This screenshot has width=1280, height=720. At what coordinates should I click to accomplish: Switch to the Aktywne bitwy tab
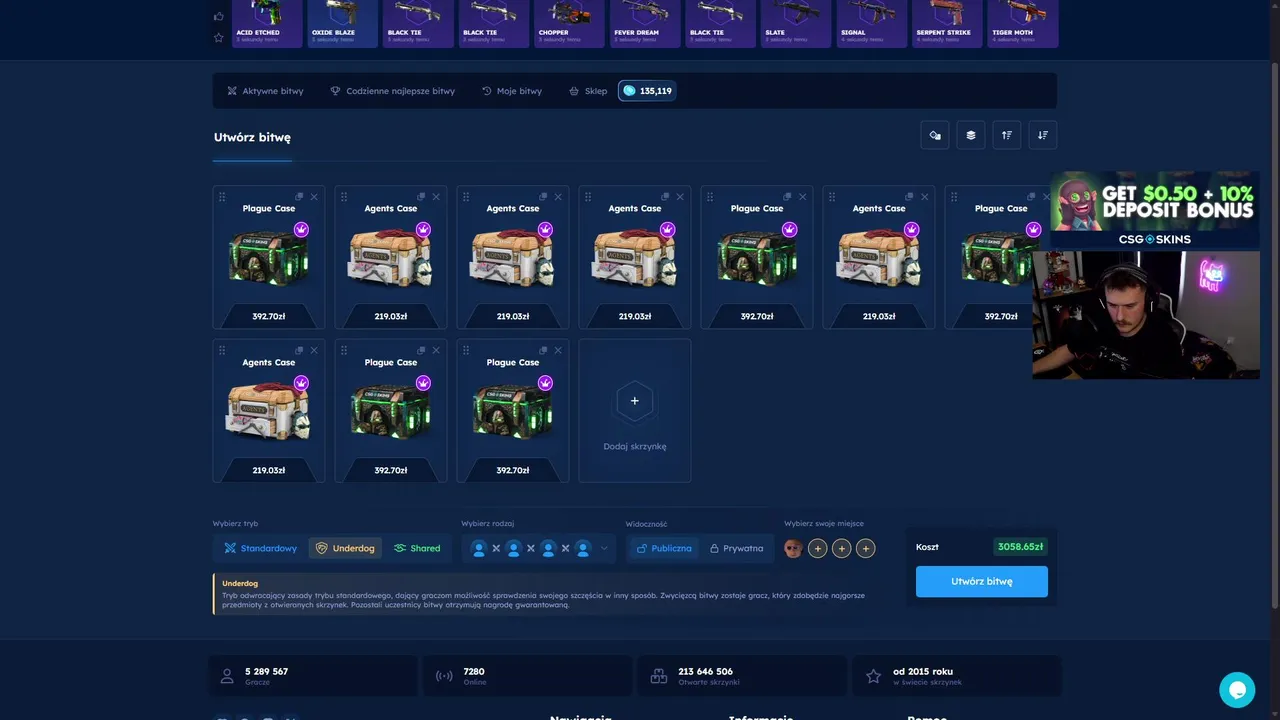[265, 91]
